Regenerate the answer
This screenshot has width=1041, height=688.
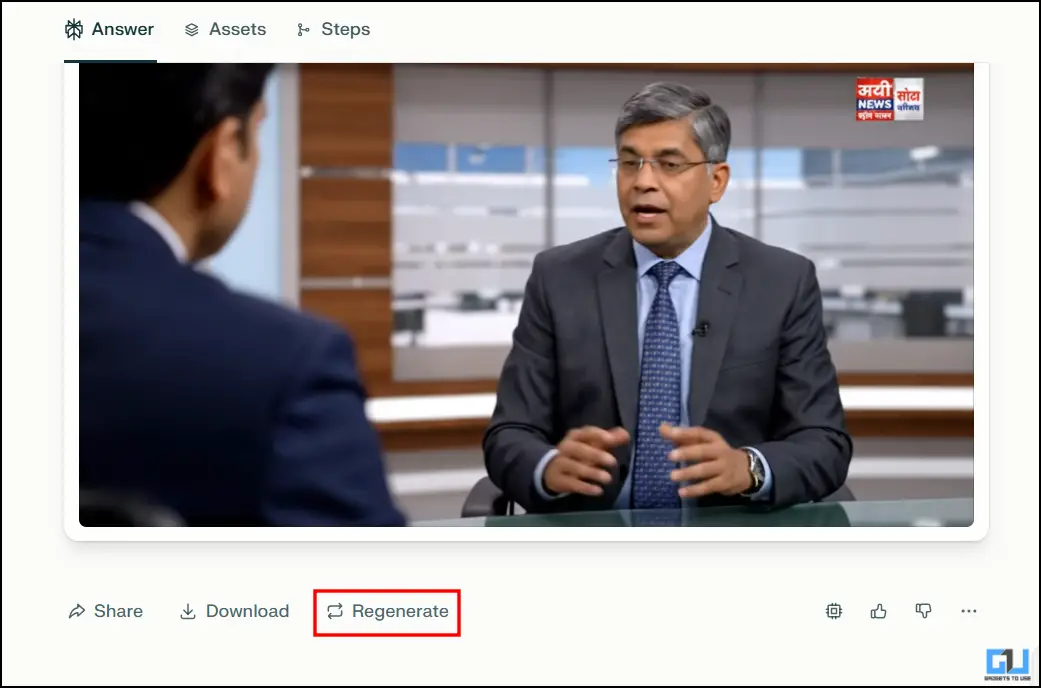pos(387,611)
